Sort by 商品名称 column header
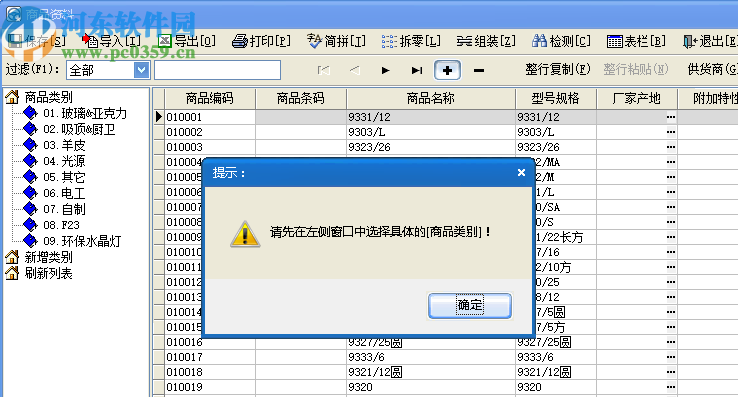Image resolution: width=738 pixels, height=397 pixels. tap(431, 98)
